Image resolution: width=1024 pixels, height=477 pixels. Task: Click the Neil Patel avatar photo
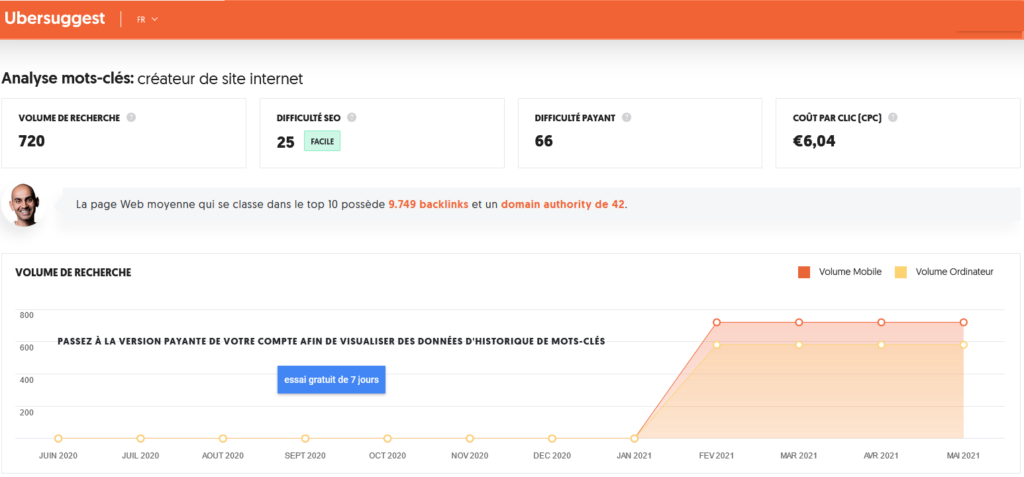22,205
